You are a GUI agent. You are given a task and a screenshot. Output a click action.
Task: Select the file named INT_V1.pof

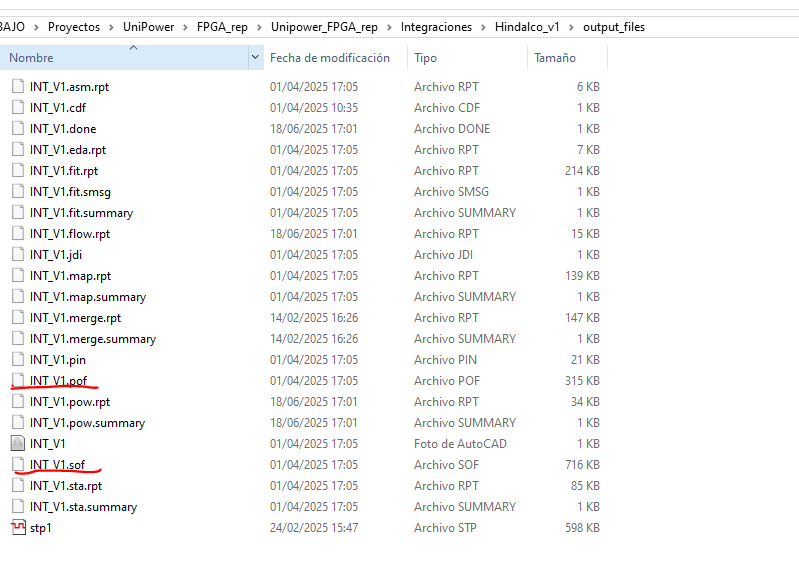point(58,381)
